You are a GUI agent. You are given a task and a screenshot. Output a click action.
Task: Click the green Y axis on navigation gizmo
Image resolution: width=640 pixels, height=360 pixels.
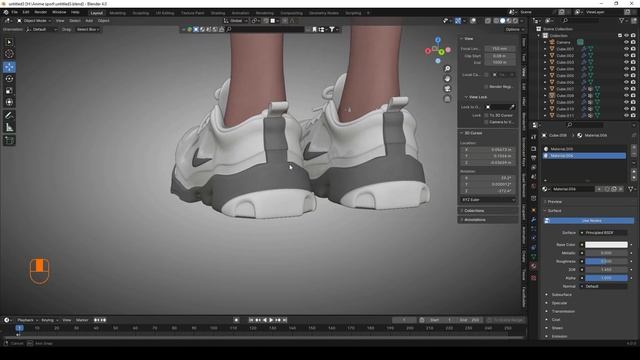tap(441, 52)
